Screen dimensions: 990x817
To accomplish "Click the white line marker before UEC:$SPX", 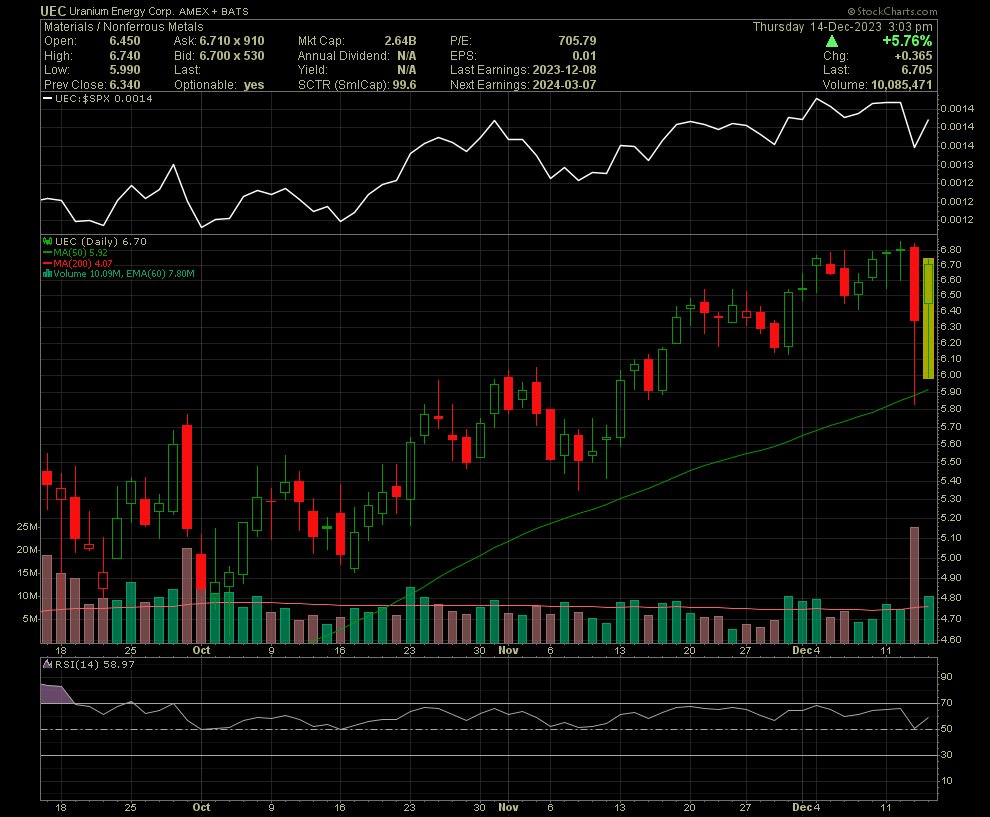I will pos(47,98).
